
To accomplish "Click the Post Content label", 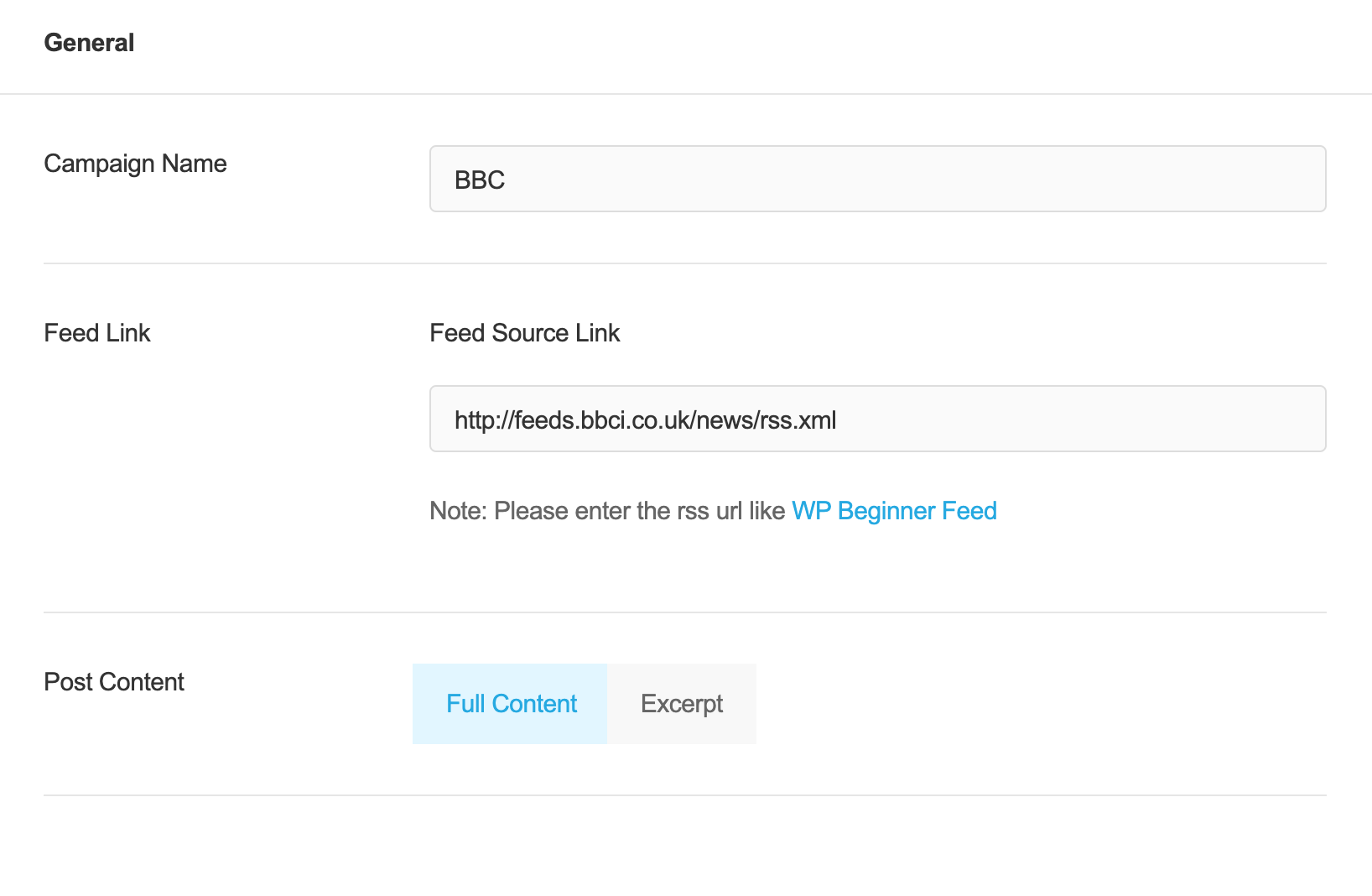I will pyautogui.click(x=113, y=681).
